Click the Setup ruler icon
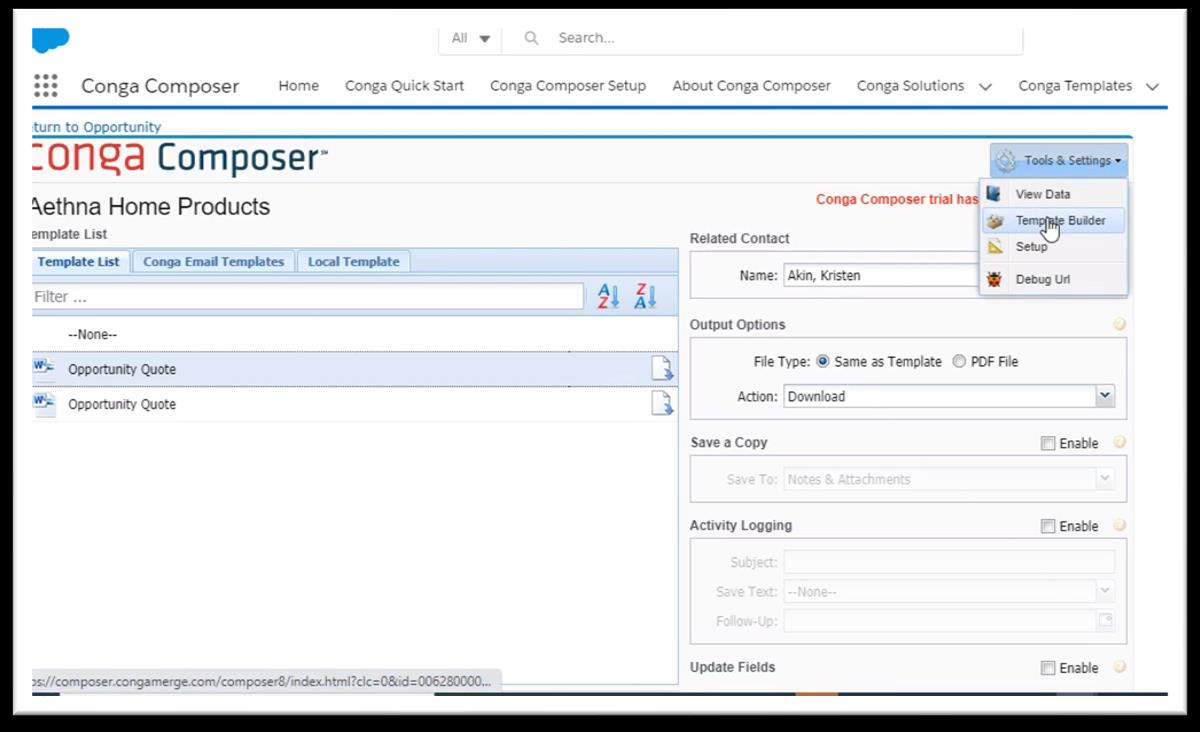 [994, 246]
